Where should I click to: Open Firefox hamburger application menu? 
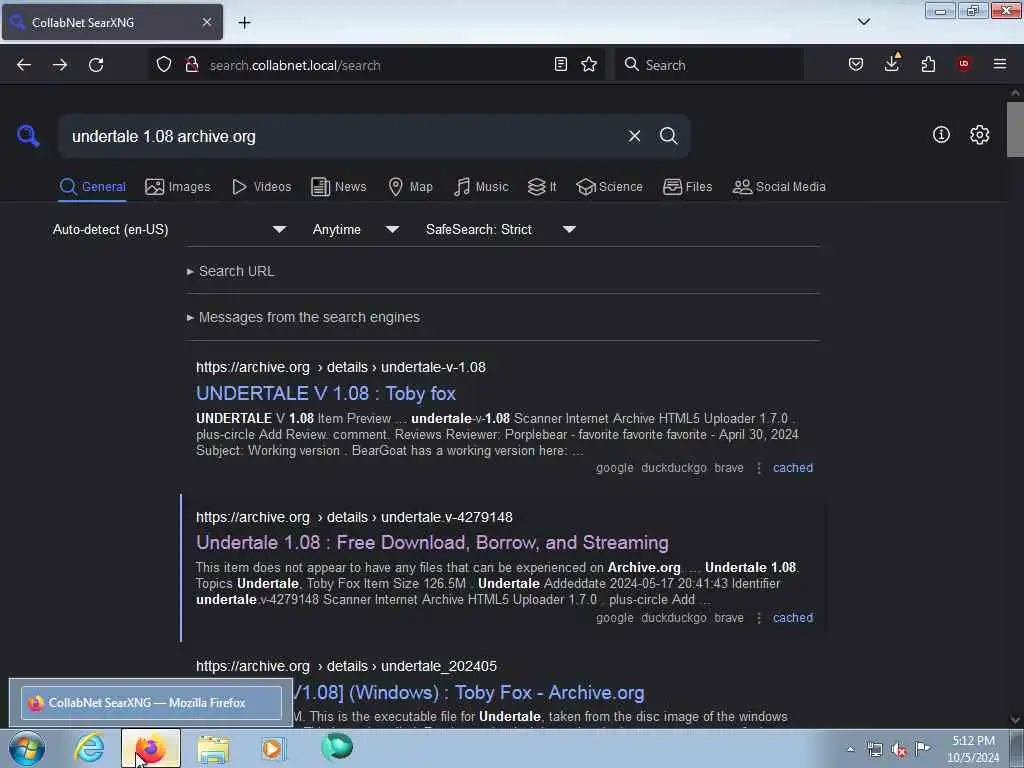coord(1000,64)
